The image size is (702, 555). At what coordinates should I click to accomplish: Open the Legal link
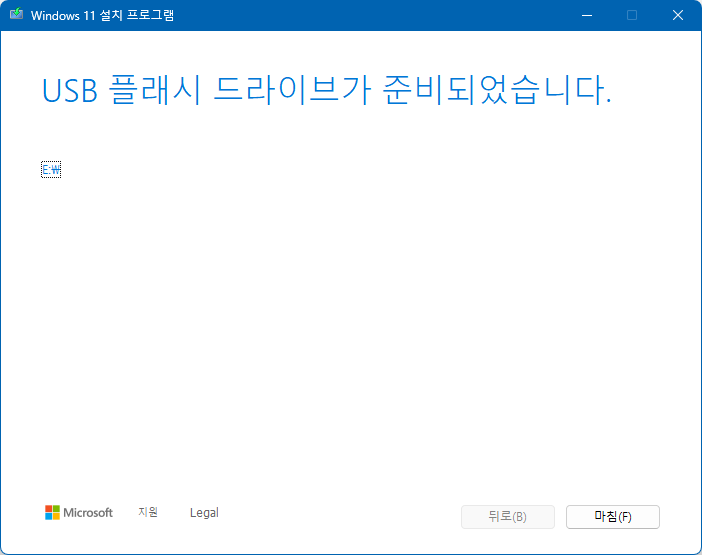click(204, 512)
